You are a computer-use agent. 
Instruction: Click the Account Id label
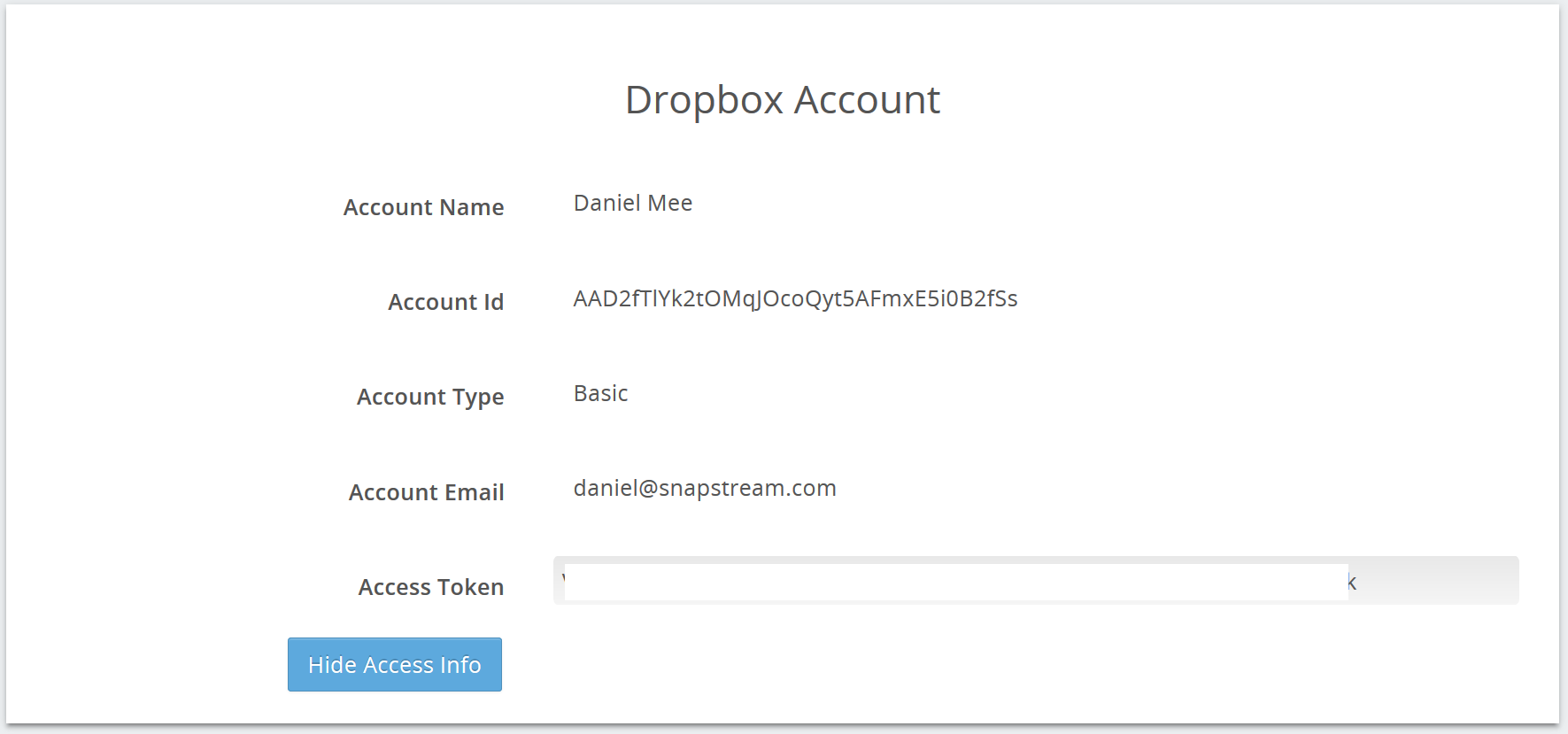[446, 302]
